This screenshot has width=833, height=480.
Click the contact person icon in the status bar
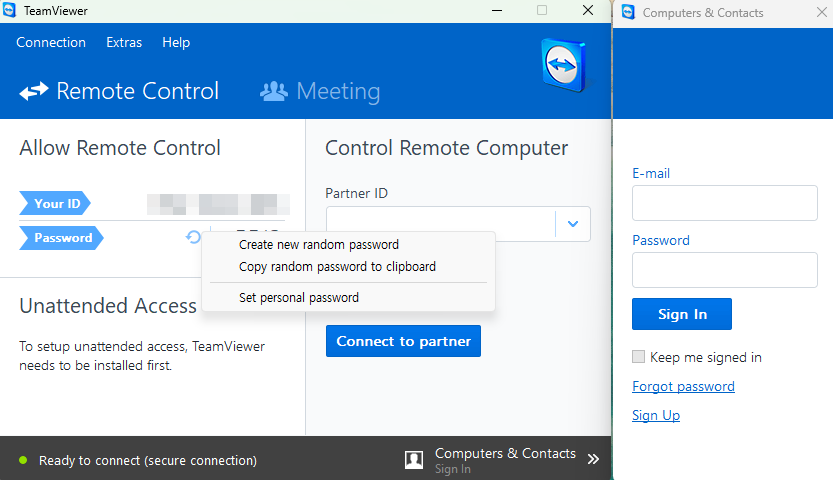click(414, 460)
